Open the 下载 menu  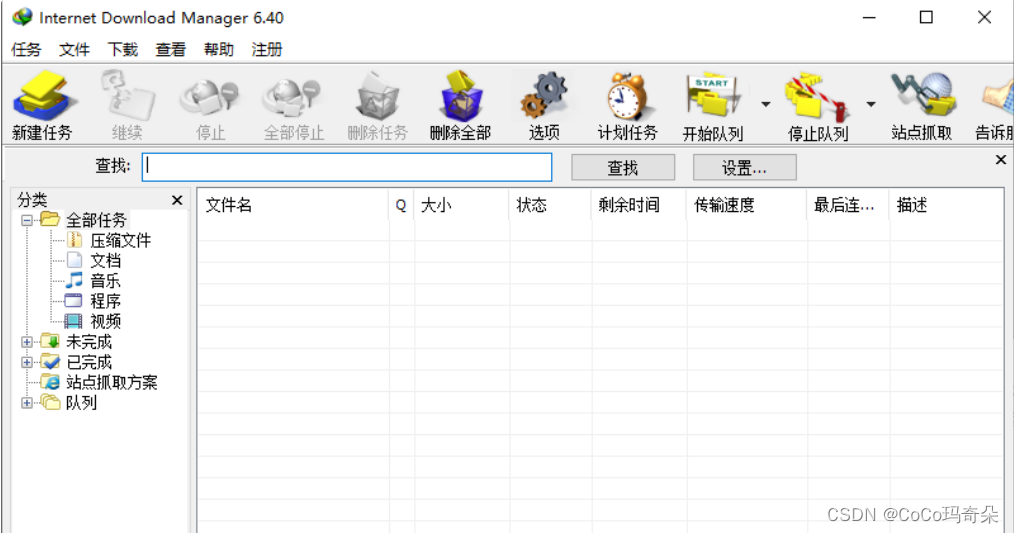coord(123,49)
